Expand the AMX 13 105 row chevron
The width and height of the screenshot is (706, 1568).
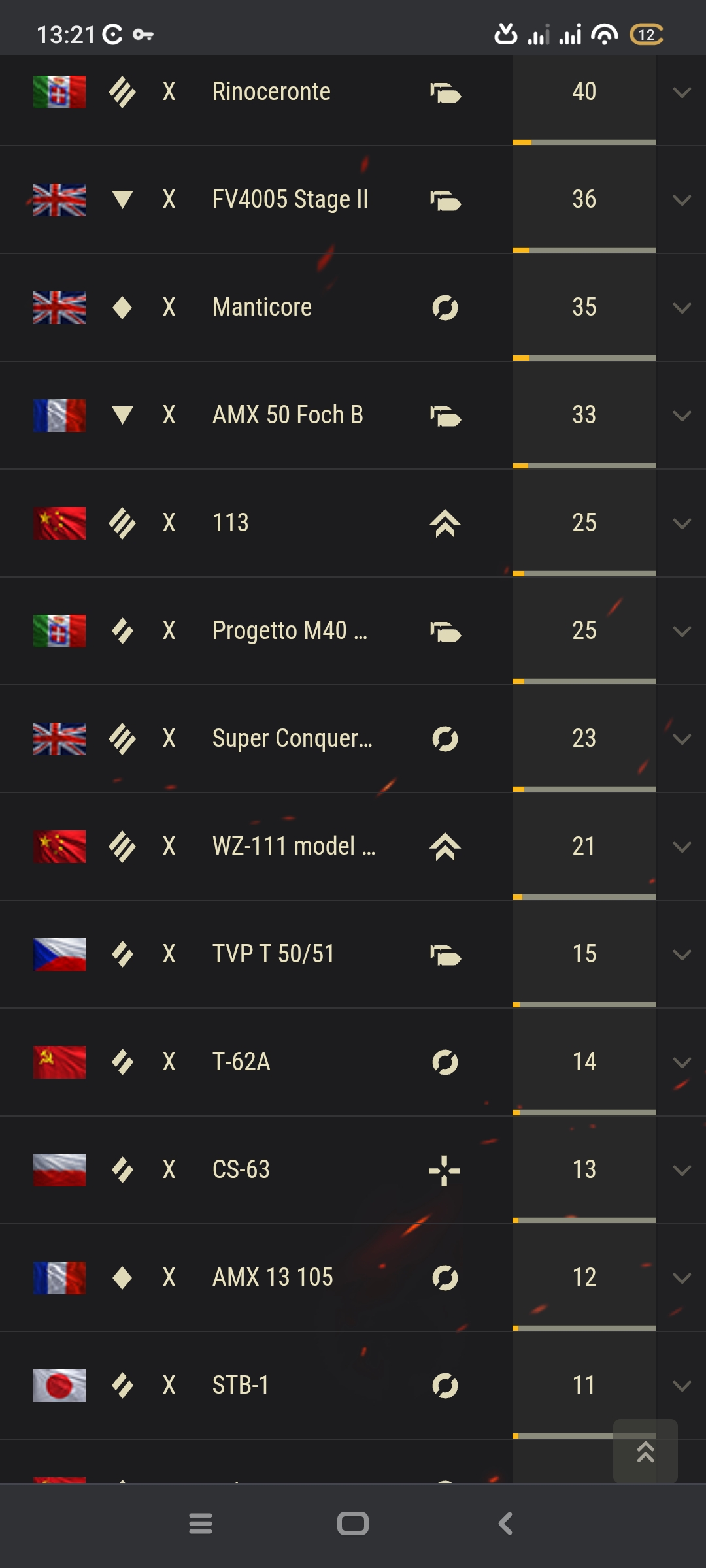[x=682, y=1278]
